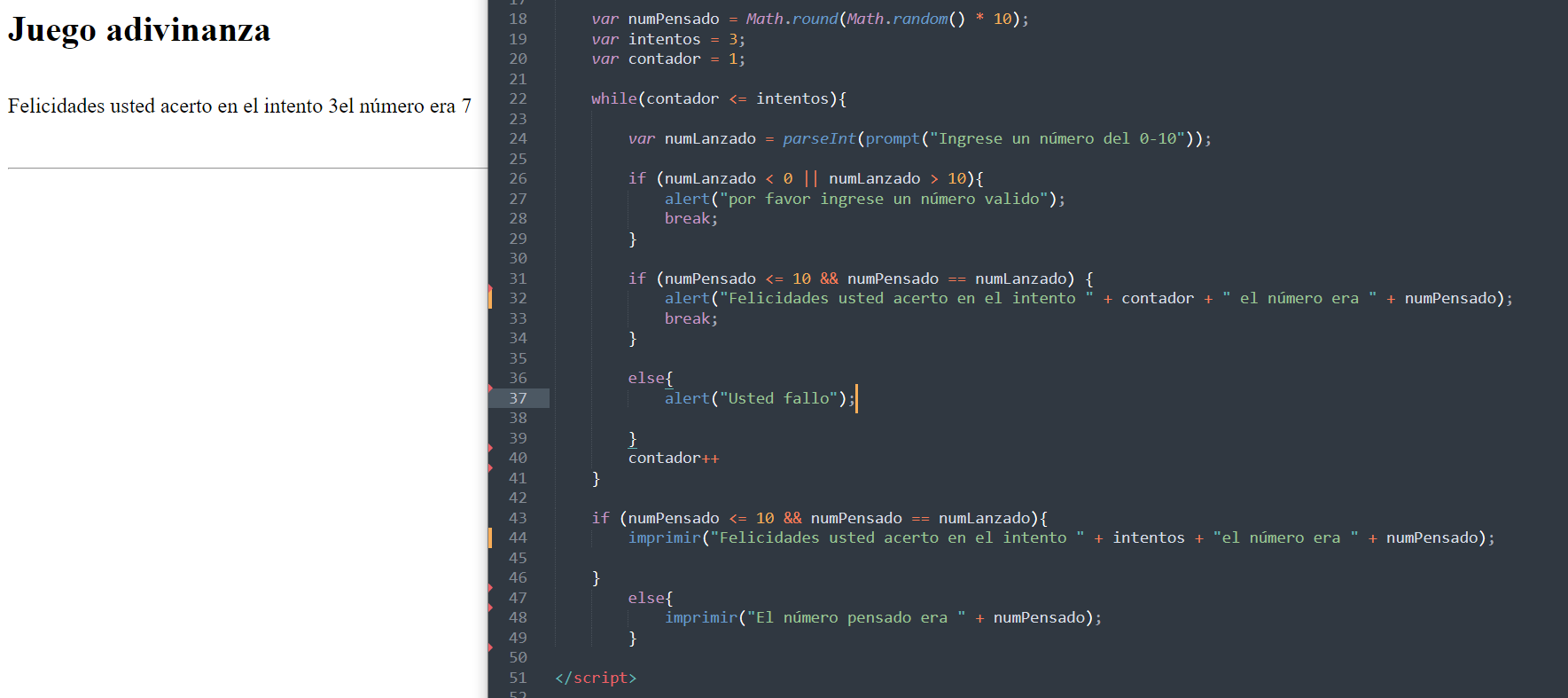Select line number 18 in the gutter
1568x698 pixels.
518,19
